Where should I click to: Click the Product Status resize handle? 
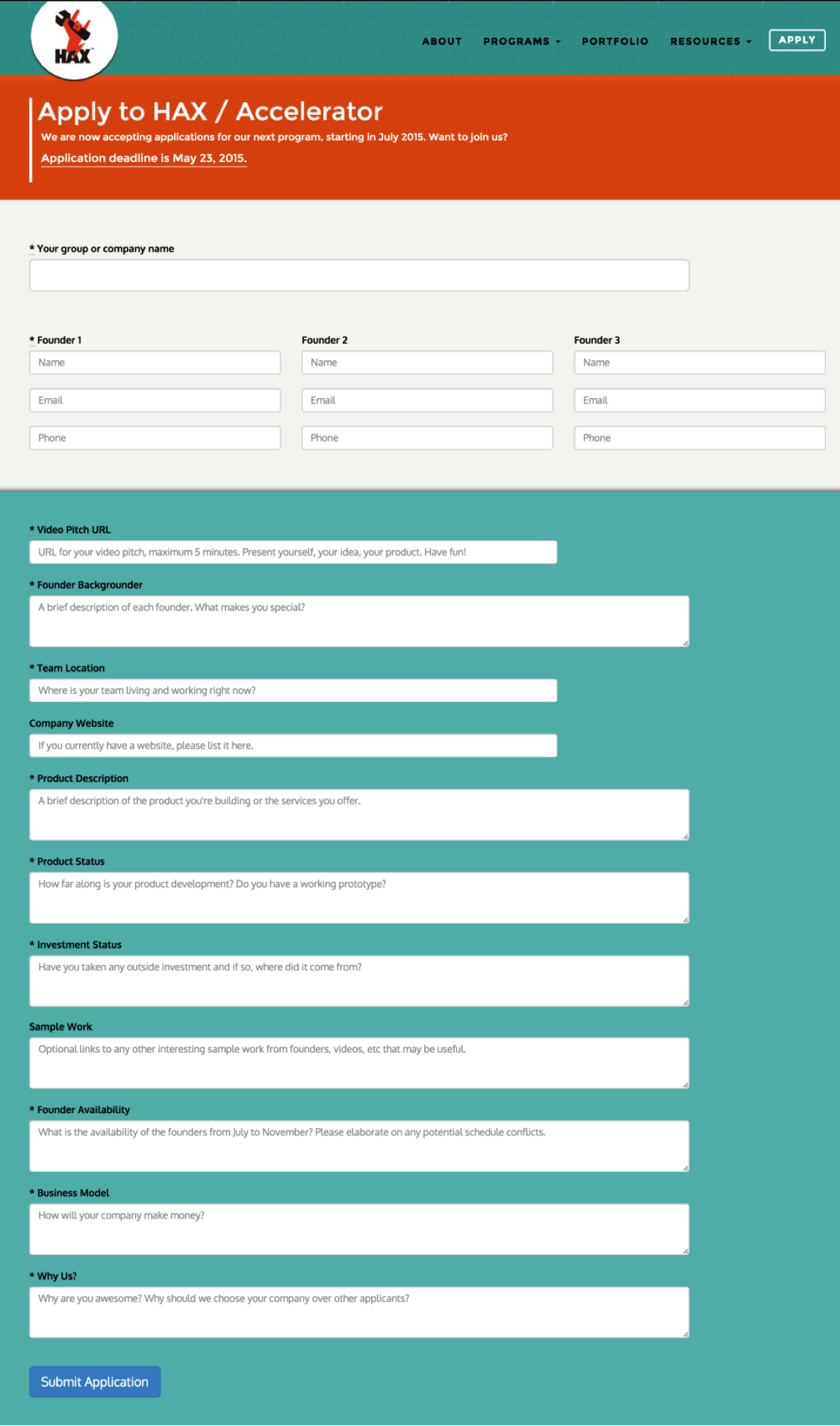point(685,920)
